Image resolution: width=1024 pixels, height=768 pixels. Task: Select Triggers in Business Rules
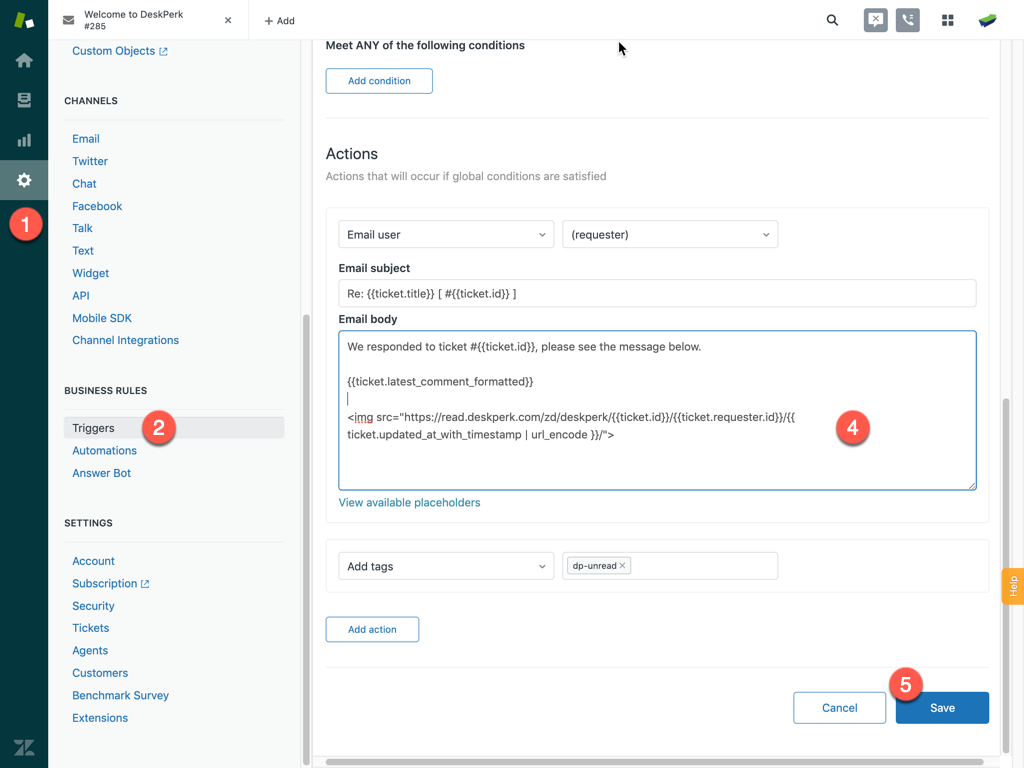tap(94, 428)
